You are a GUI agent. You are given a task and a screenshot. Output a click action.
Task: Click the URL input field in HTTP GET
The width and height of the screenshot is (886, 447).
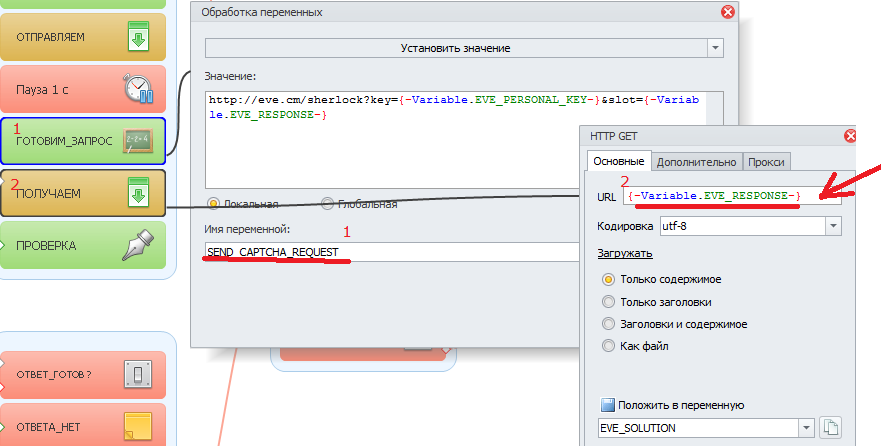click(x=730, y=195)
